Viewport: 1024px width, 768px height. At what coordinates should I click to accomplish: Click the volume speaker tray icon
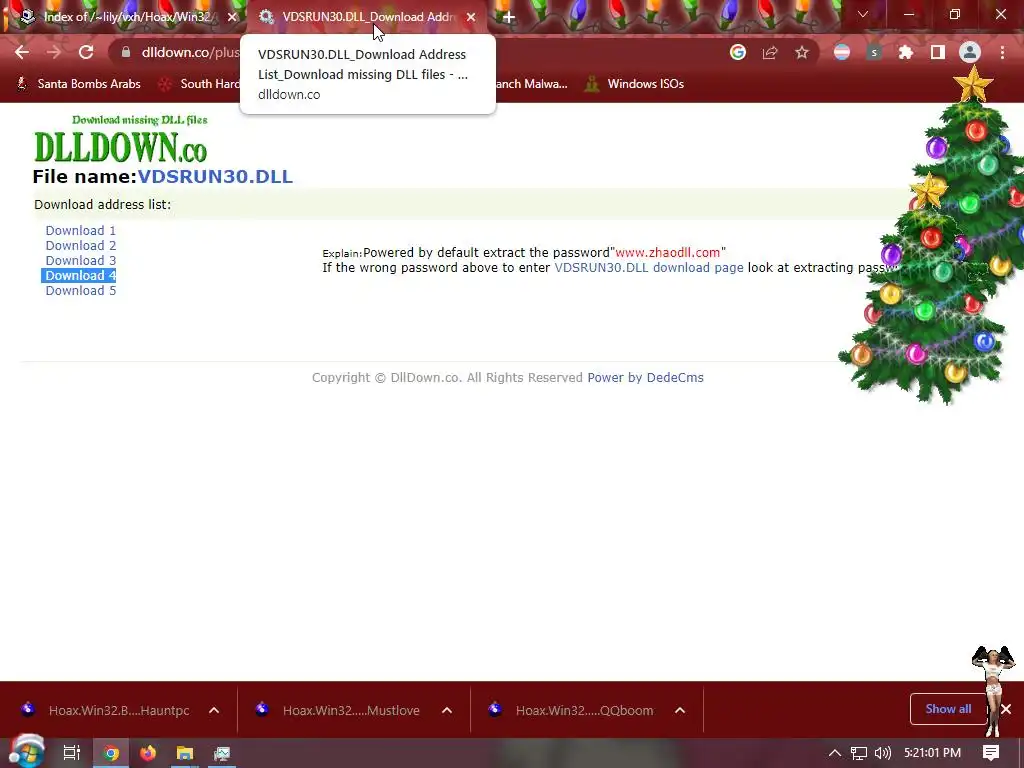click(x=883, y=753)
